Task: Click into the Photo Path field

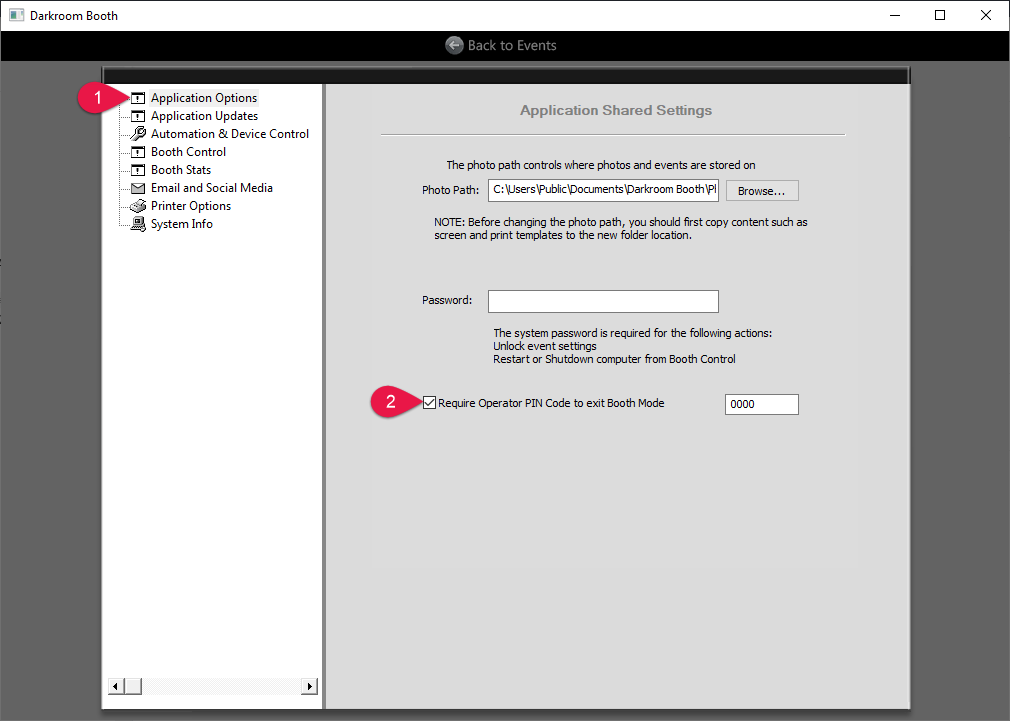Action: [603, 190]
